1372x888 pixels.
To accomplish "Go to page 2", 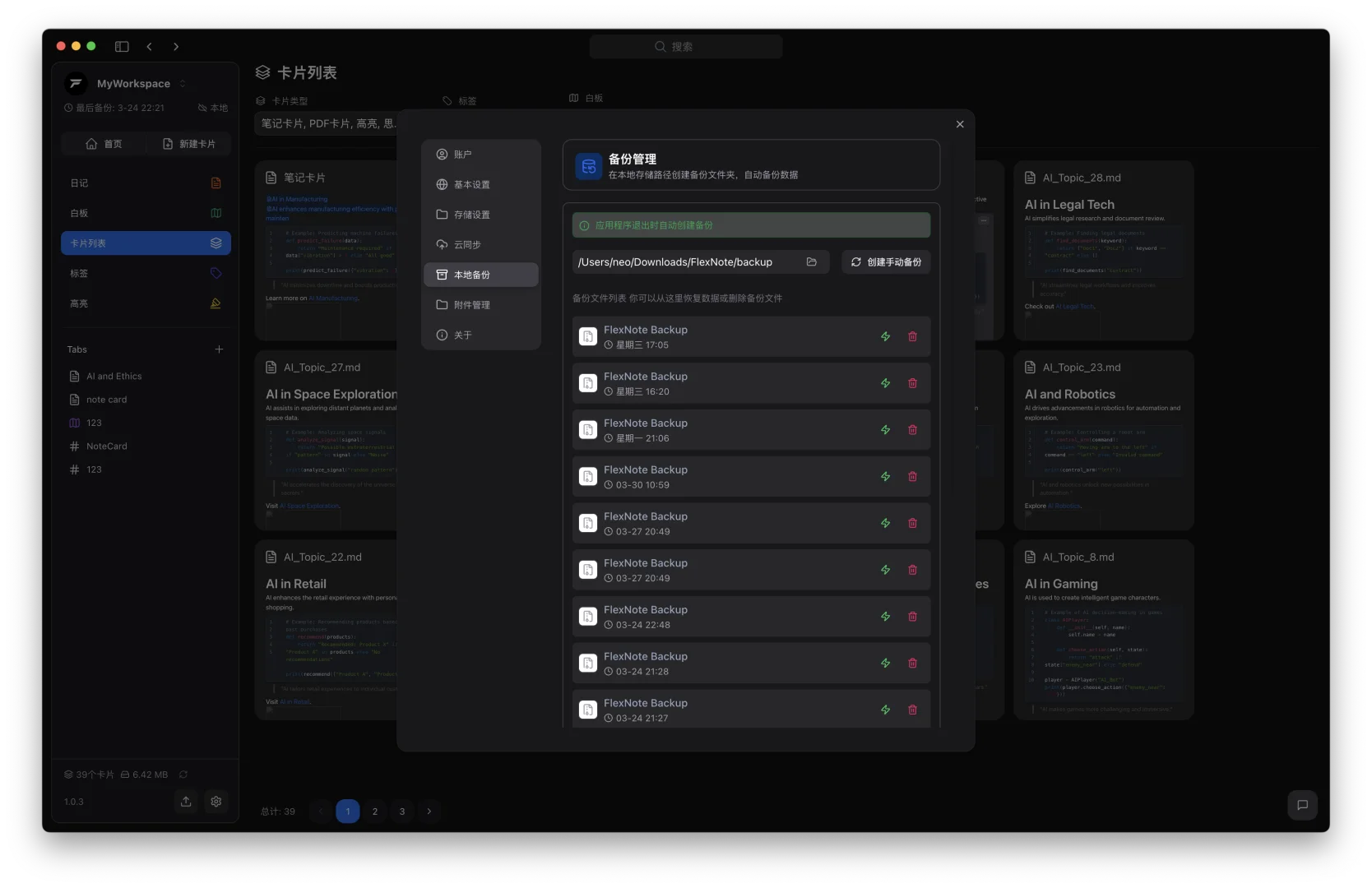I will point(375,812).
